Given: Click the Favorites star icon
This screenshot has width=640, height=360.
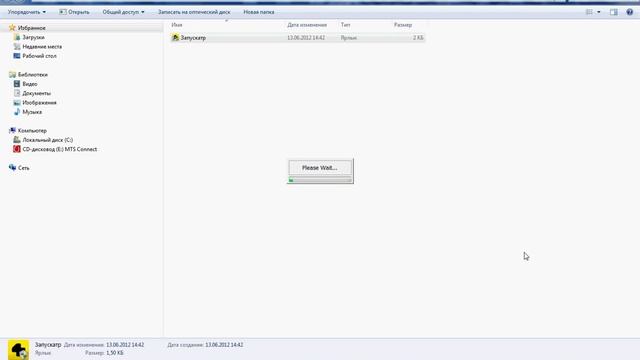Looking at the screenshot, I should click(12, 28).
